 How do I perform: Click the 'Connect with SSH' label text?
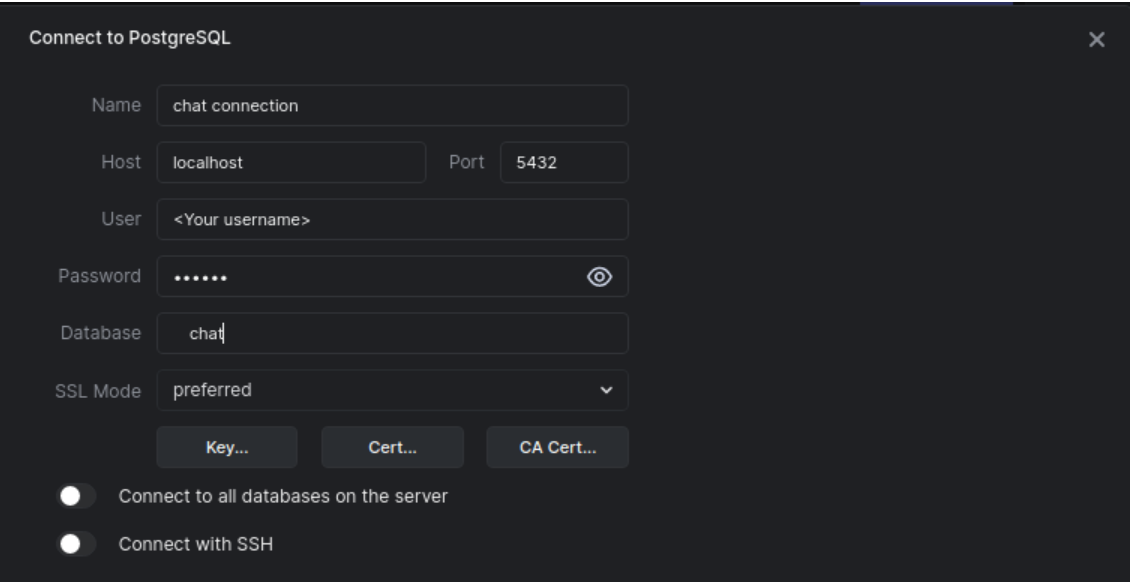click(196, 545)
